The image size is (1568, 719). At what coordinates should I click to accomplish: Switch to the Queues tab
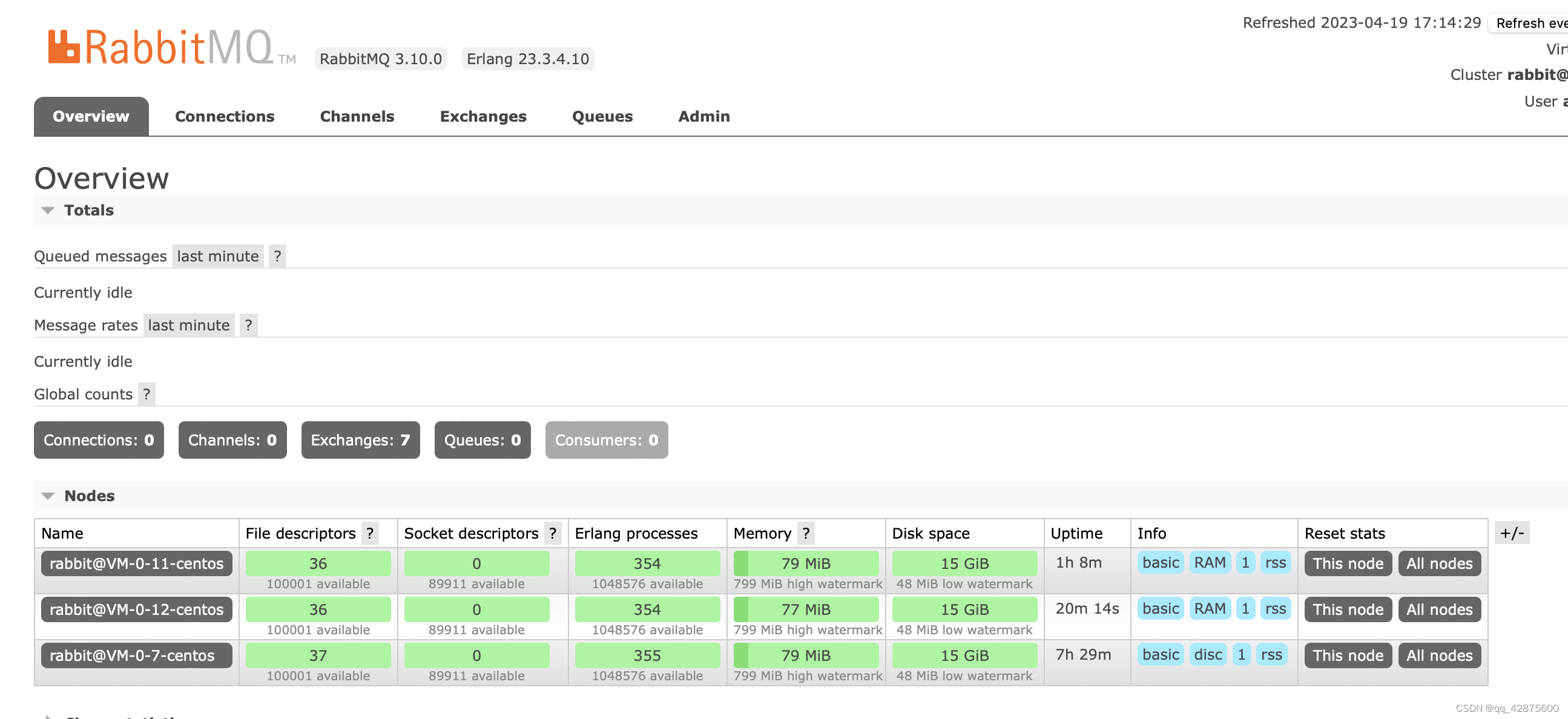[602, 116]
